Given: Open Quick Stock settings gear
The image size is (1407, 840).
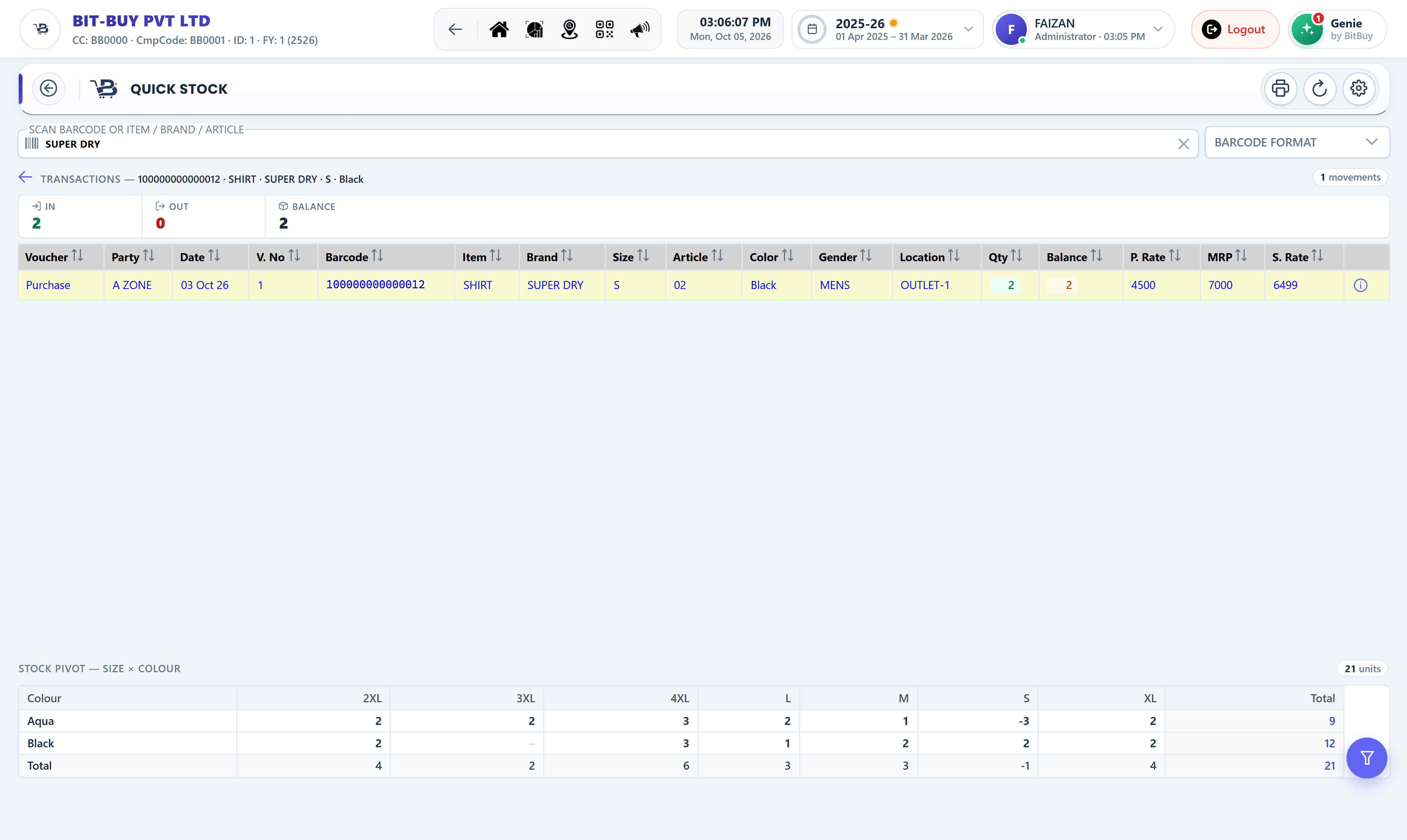Looking at the screenshot, I should [x=1358, y=89].
